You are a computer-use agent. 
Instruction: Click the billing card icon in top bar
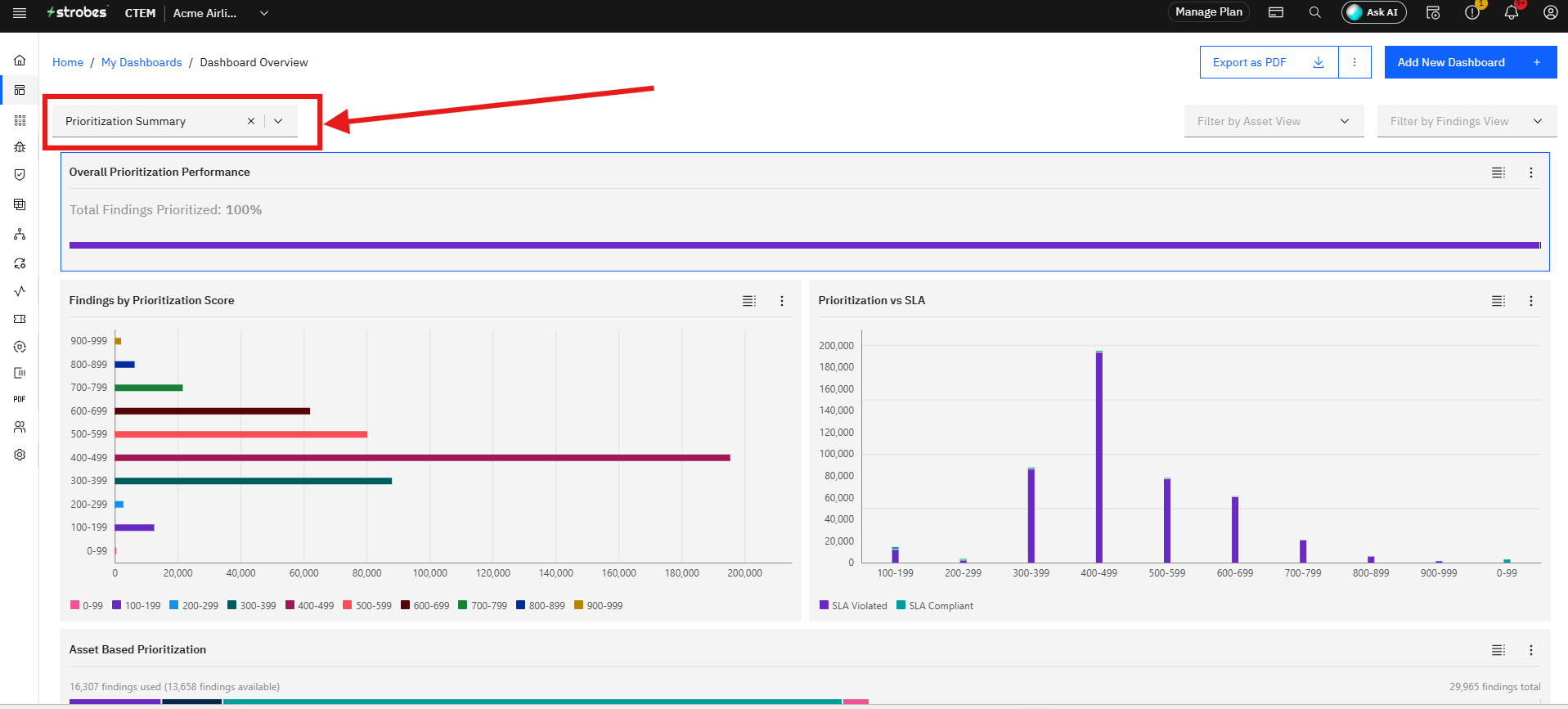coord(1276,12)
